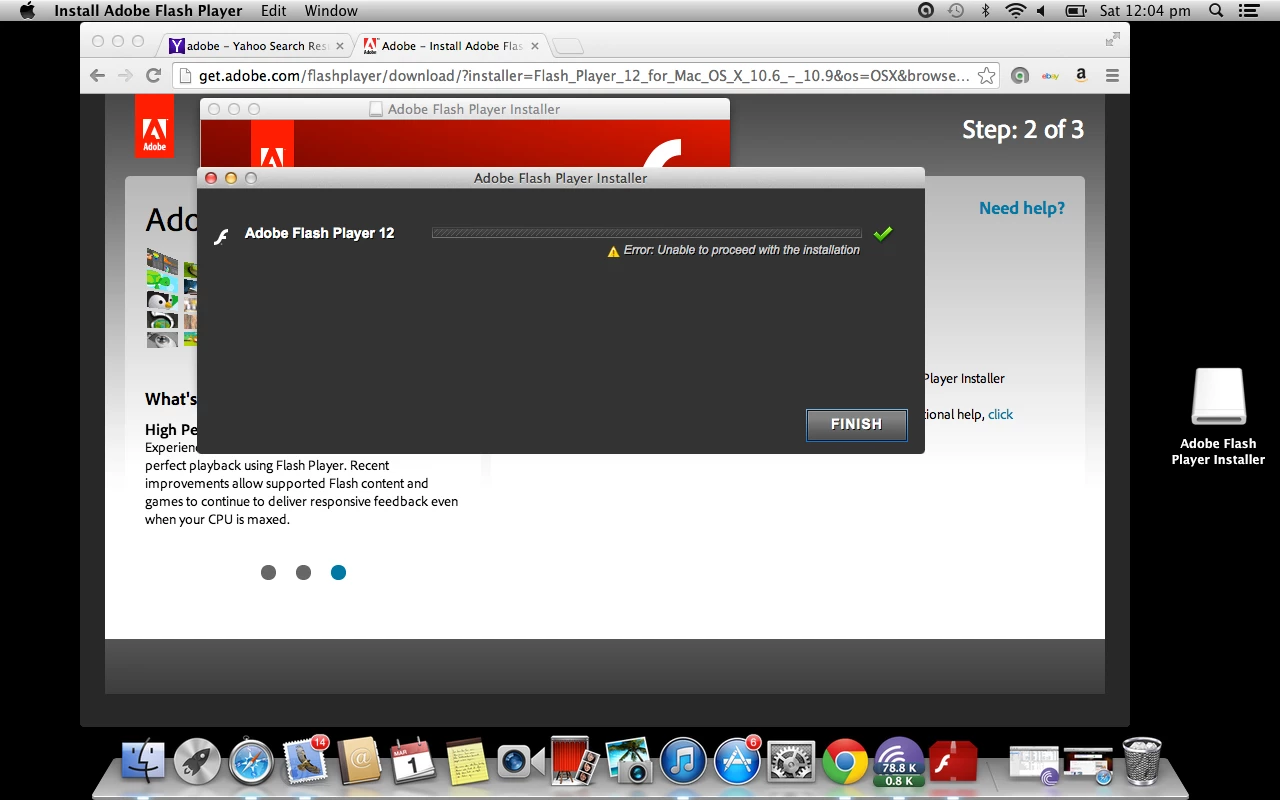1280x800 pixels.
Task: Click the Amazon extension icon
Action: pos(1081,76)
